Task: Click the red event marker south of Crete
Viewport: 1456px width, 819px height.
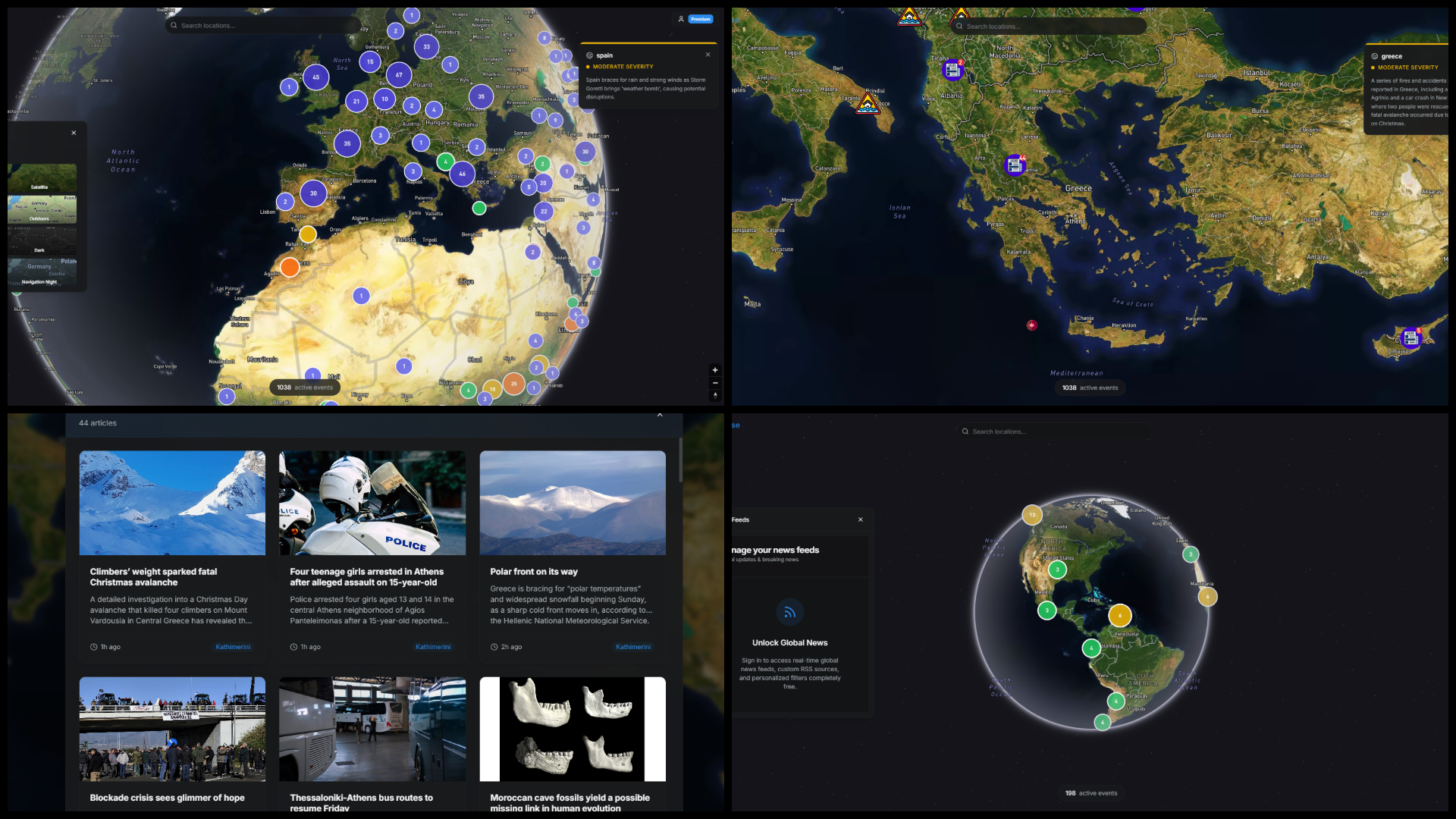Action: point(1031,325)
